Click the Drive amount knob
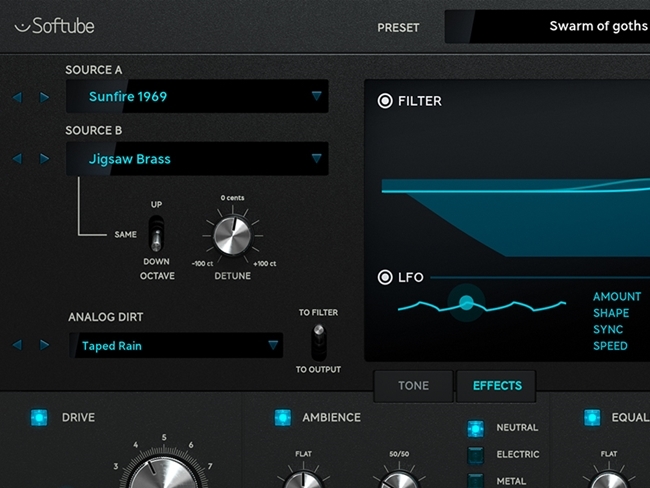 164,473
